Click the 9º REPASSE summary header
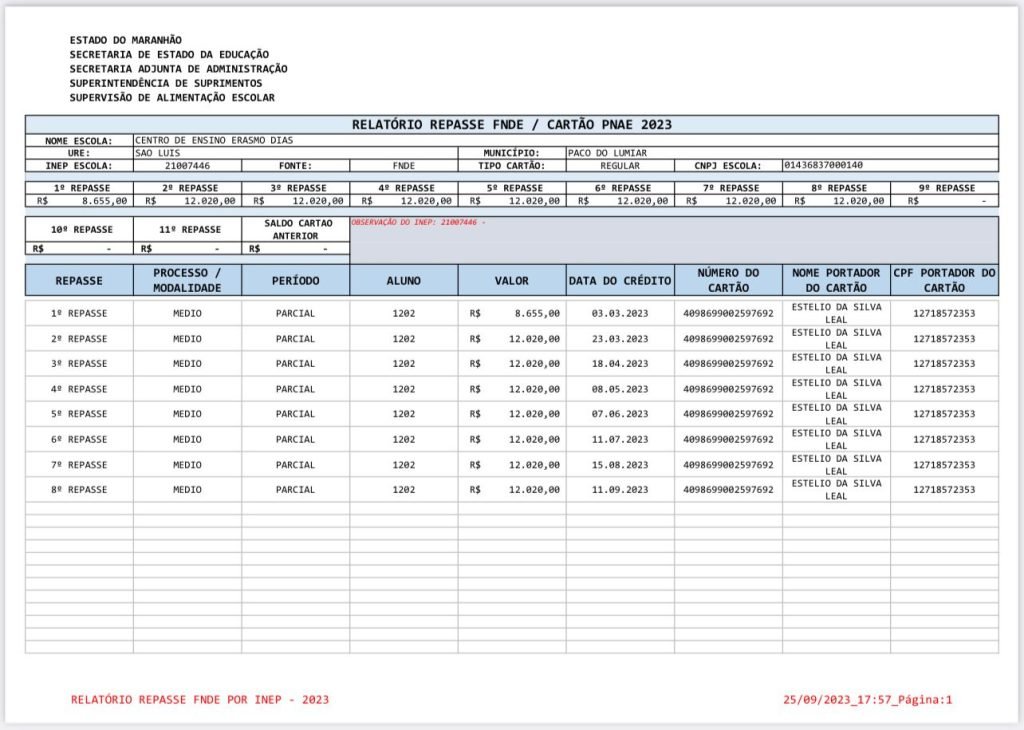 pos(943,188)
